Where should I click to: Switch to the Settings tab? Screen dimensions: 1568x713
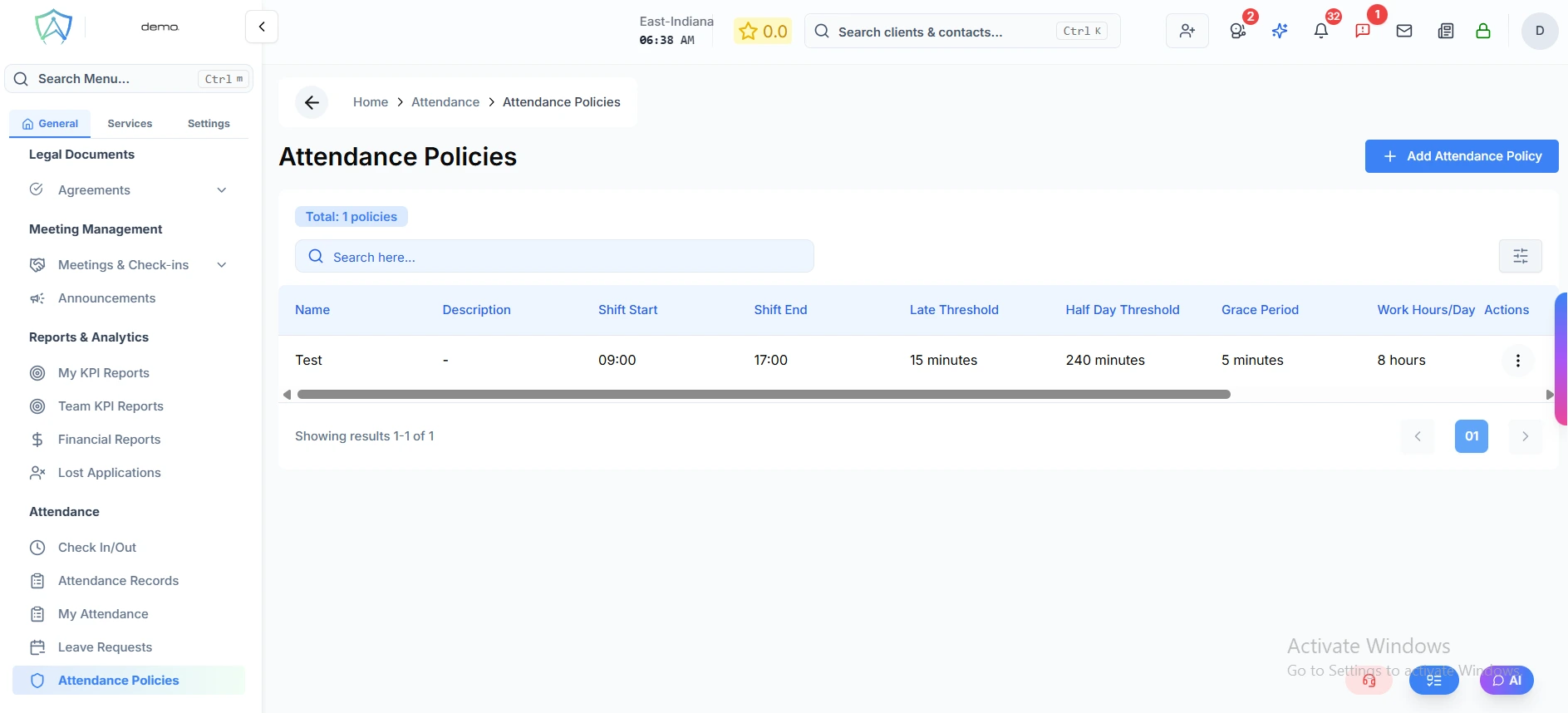pos(209,124)
